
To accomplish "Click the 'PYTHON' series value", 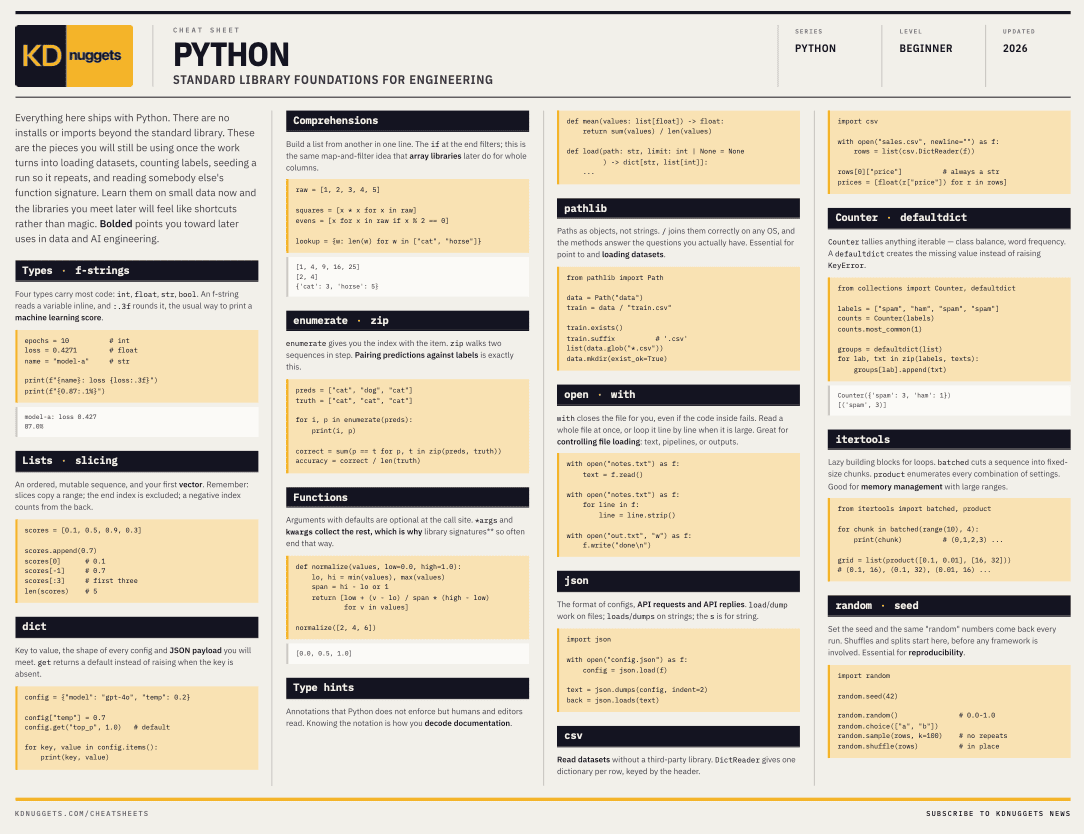I will coord(815,48).
